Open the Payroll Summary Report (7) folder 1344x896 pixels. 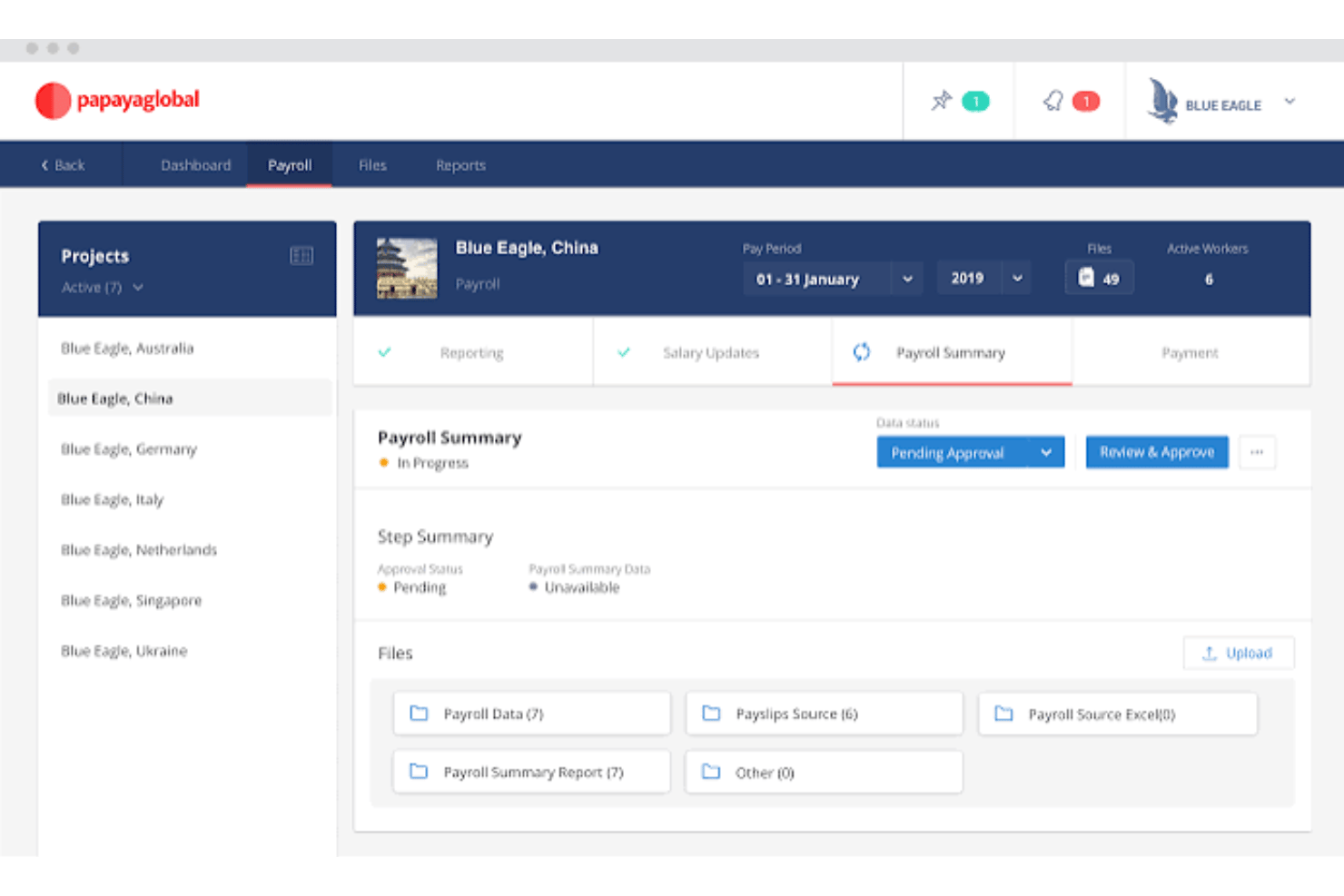pos(532,772)
